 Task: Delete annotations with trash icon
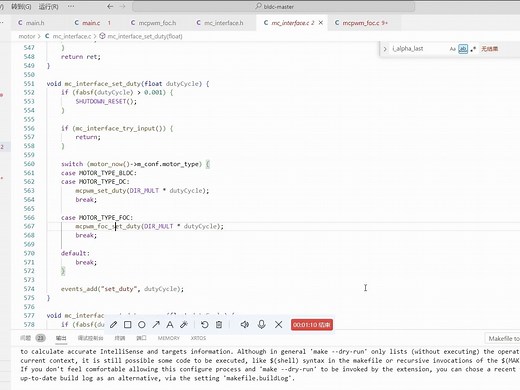[219, 324]
